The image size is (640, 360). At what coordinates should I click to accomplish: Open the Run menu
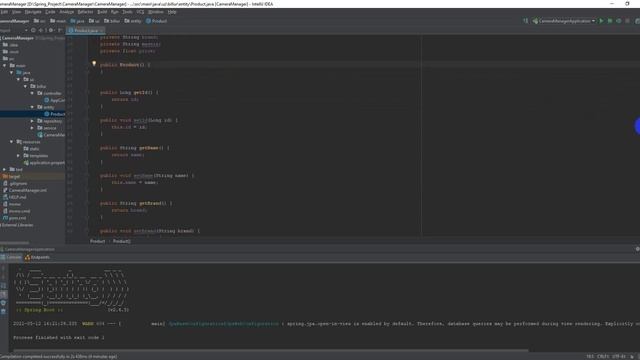pos(115,12)
